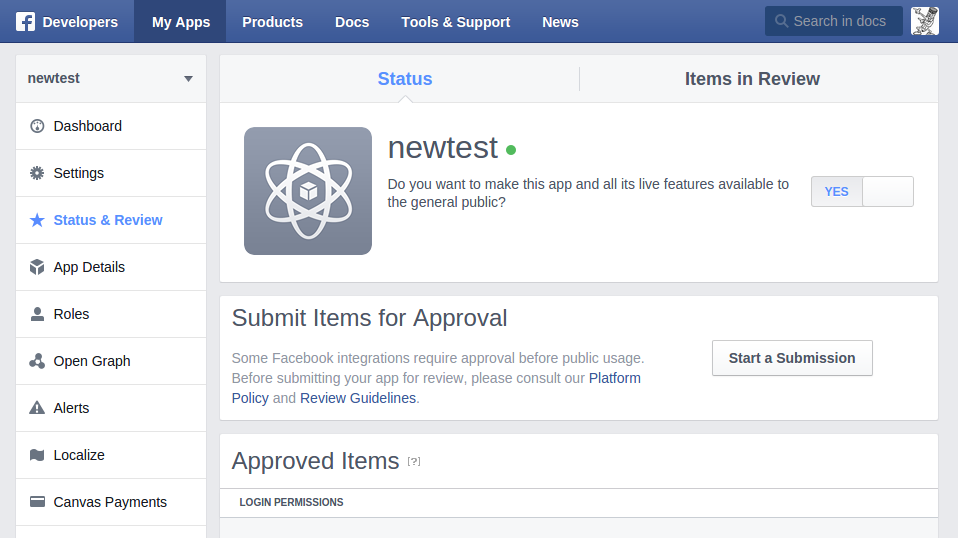Click the Facebook logo icon
The height and width of the screenshot is (538, 958).
tap(25, 22)
